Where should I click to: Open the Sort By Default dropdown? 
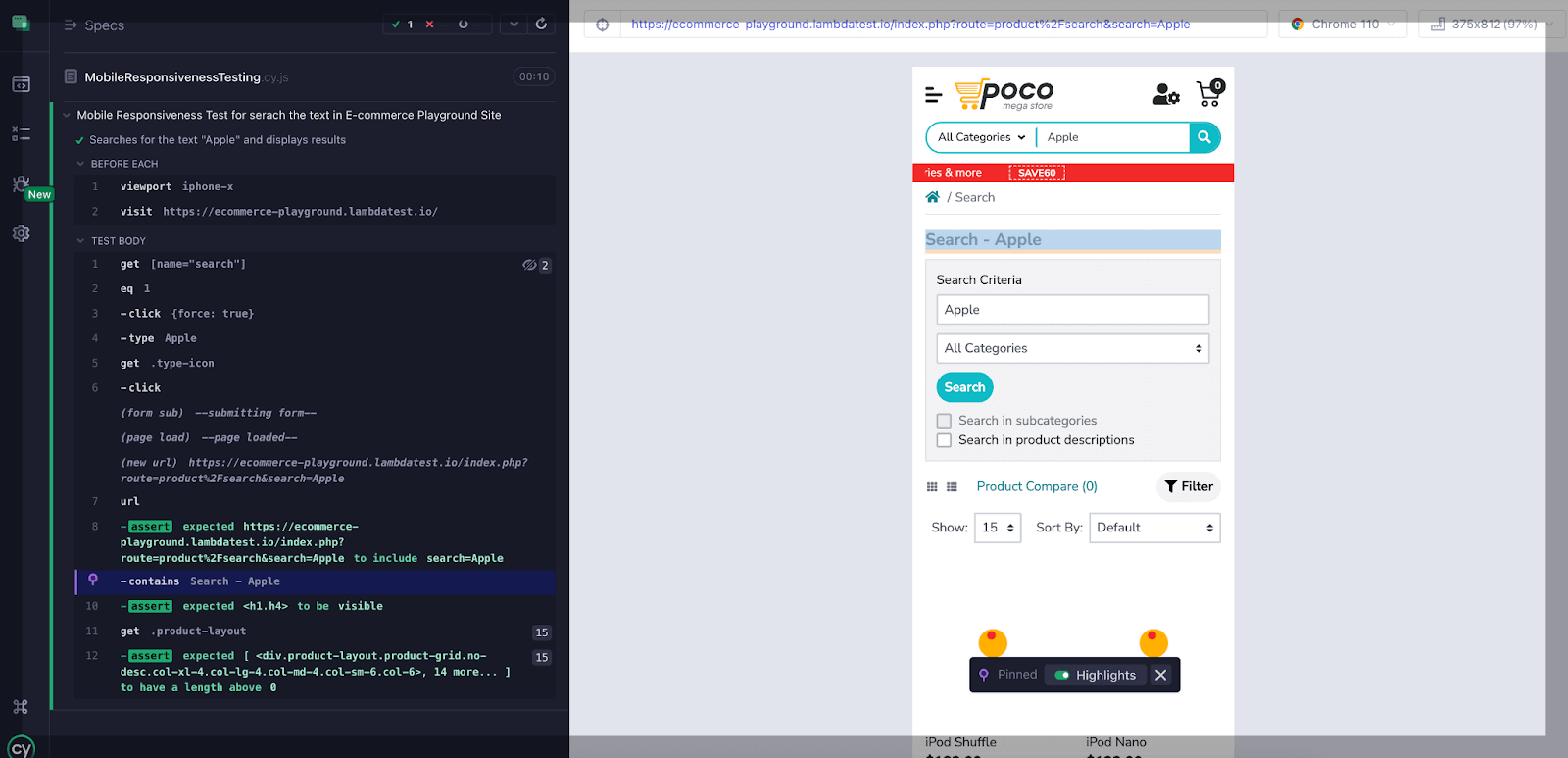pyautogui.click(x=1154, y=528)
